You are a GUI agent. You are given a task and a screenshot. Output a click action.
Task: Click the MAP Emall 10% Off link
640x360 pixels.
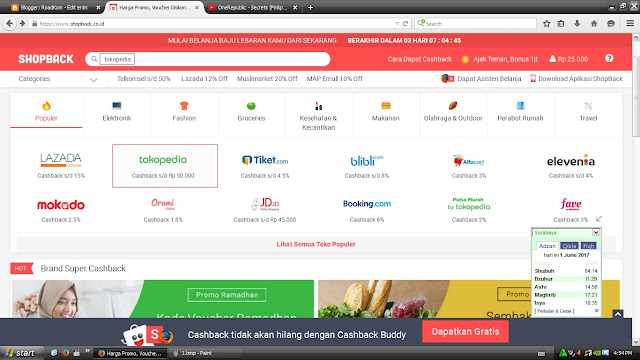[335, 79]
